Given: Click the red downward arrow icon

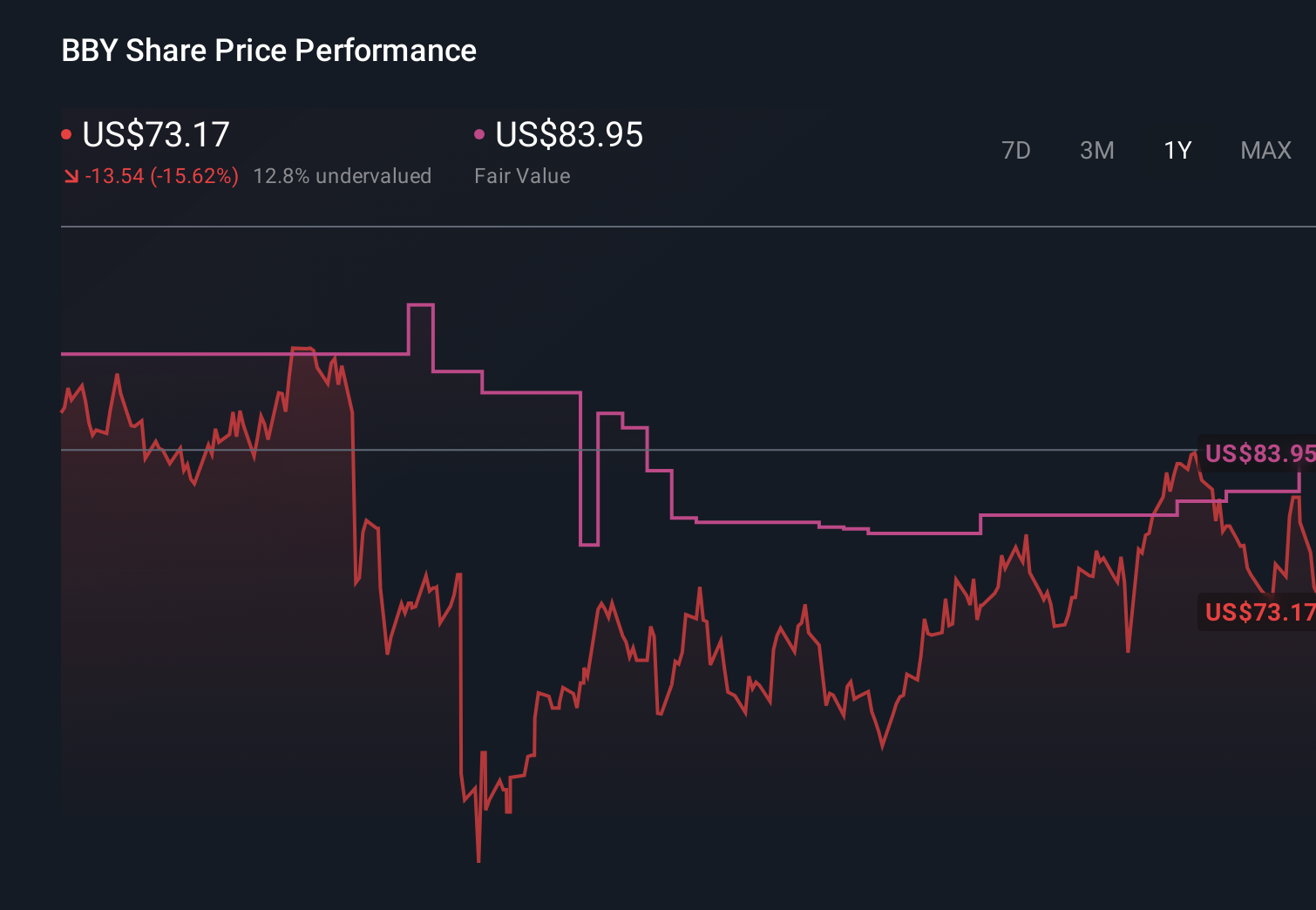Looking at the screenshot, I should pyautogui.click(x=71, y=176).
